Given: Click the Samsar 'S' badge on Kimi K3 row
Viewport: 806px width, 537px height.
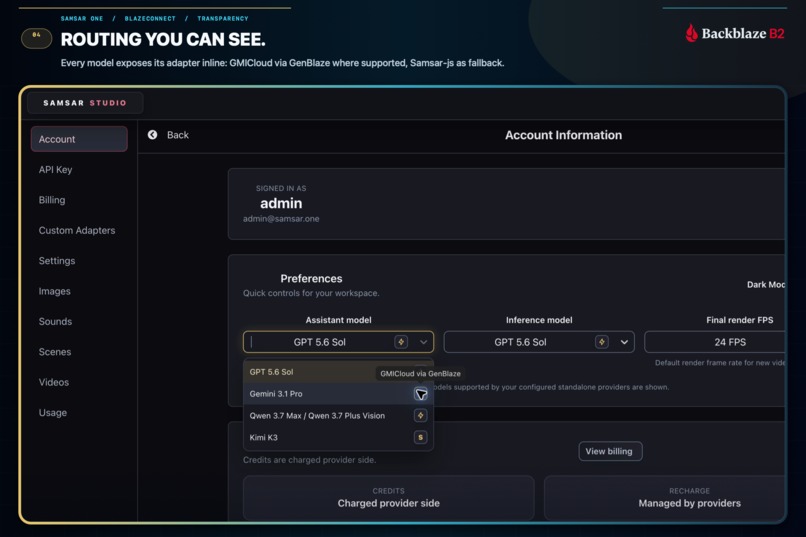Looking at the screenshot, I should click(420, 437).
